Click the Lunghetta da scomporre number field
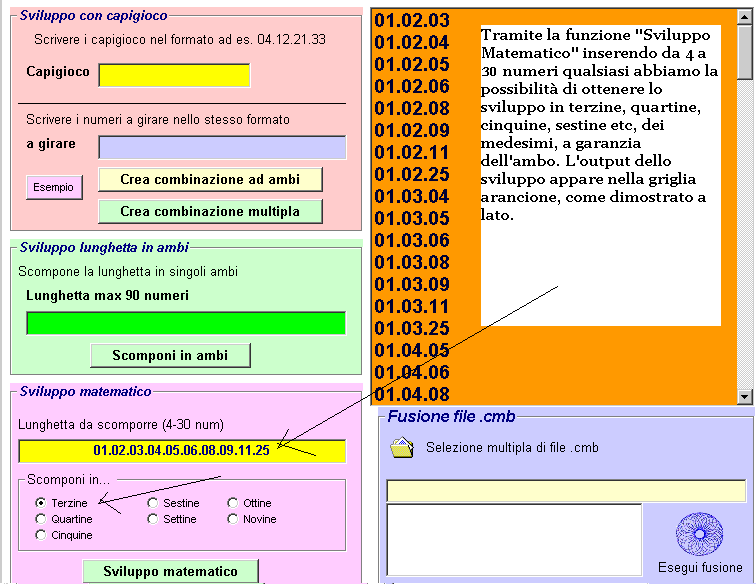The height and width of the screenshot is (584, 756). [x=181, y=451]
